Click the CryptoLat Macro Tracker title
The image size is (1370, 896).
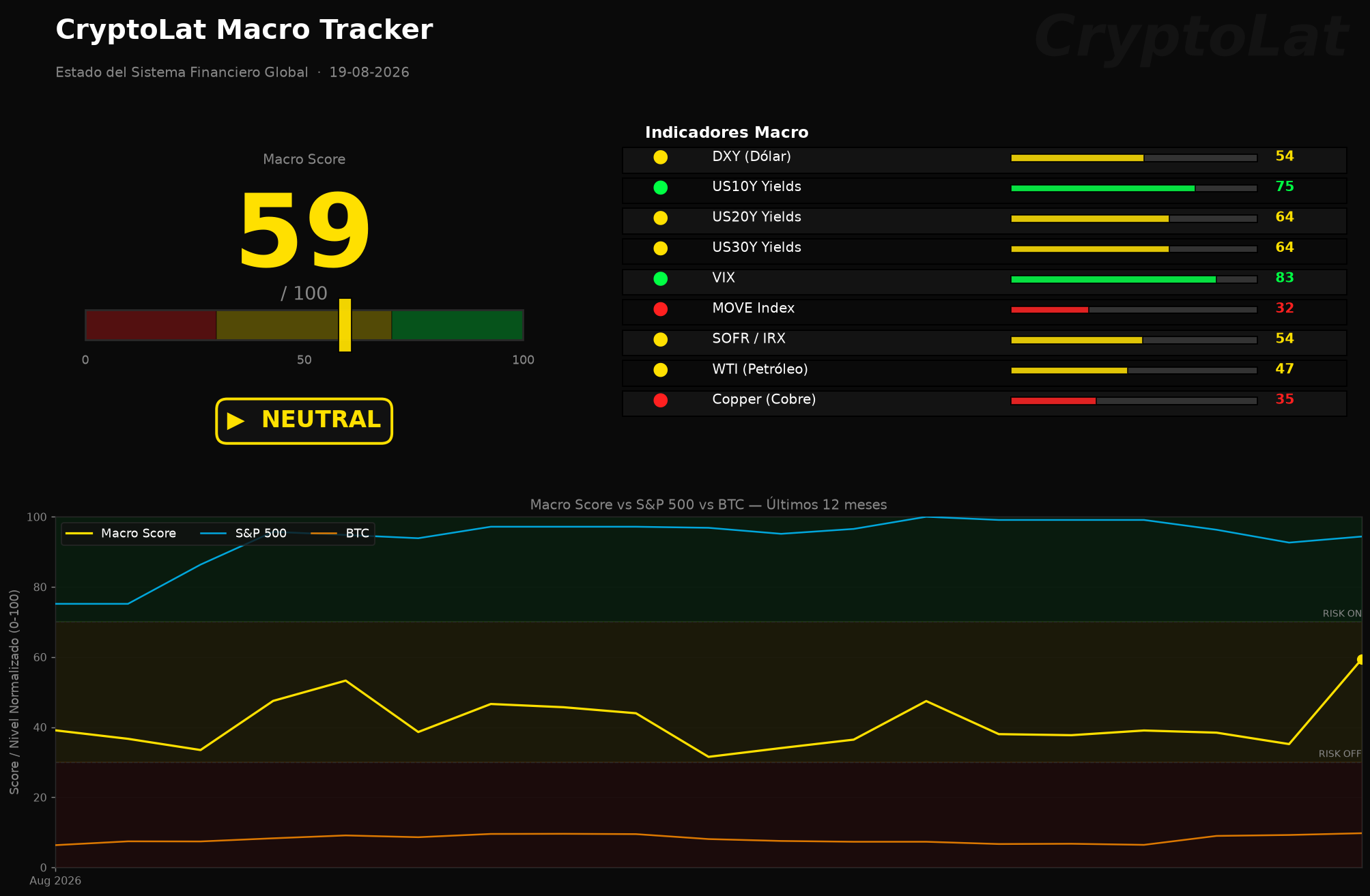click(x=244, y=31)
